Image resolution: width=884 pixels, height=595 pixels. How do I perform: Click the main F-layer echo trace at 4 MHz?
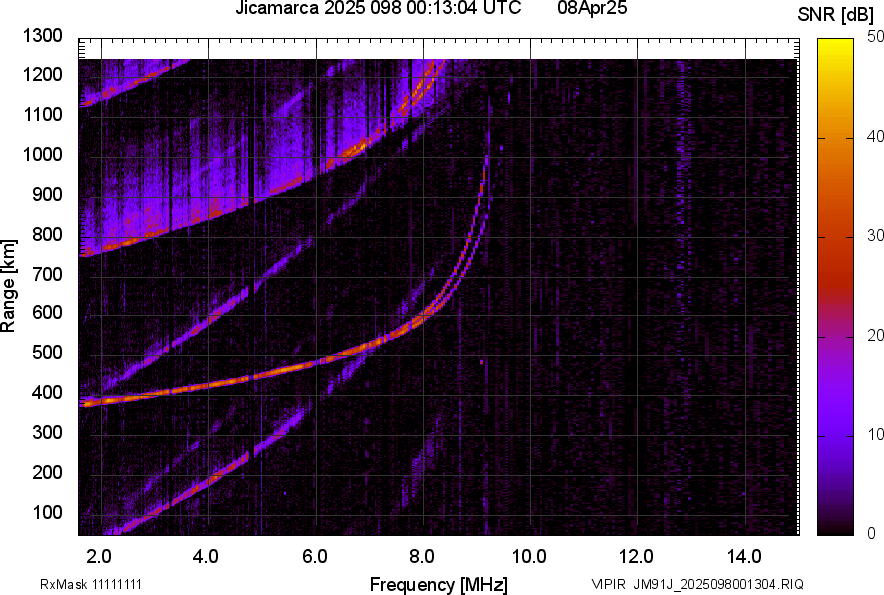pos(209,386)
